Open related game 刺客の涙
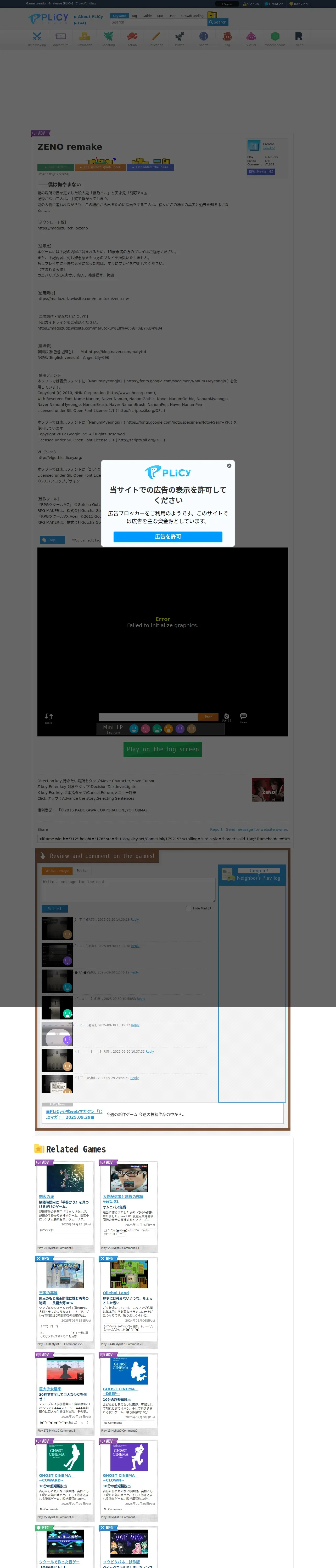Screen dimensions: 336x1568 [x=46, y=1196]
